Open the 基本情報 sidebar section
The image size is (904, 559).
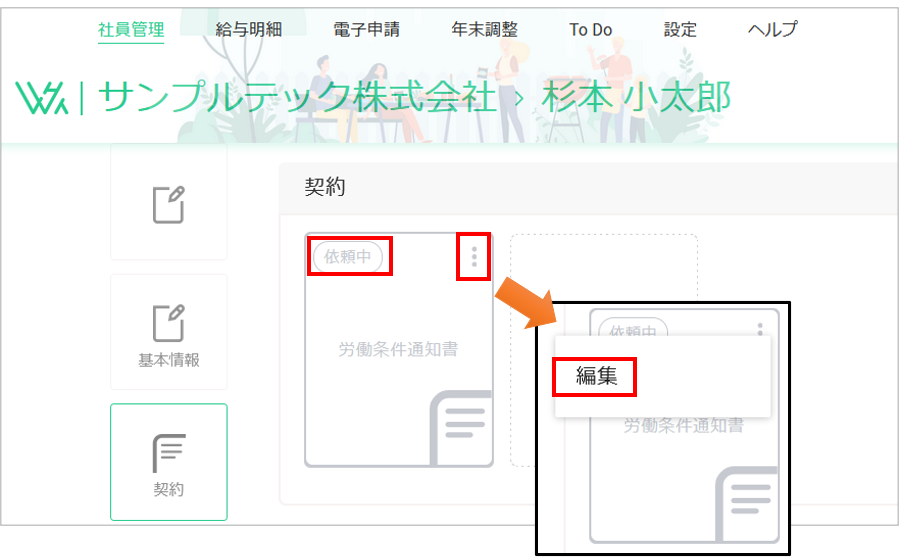point(168,332)
